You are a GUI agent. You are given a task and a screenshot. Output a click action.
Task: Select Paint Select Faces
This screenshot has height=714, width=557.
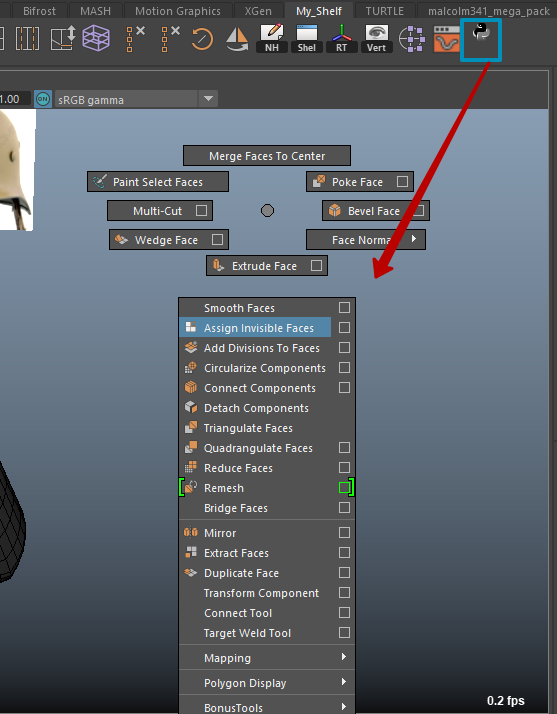point(158,182)
